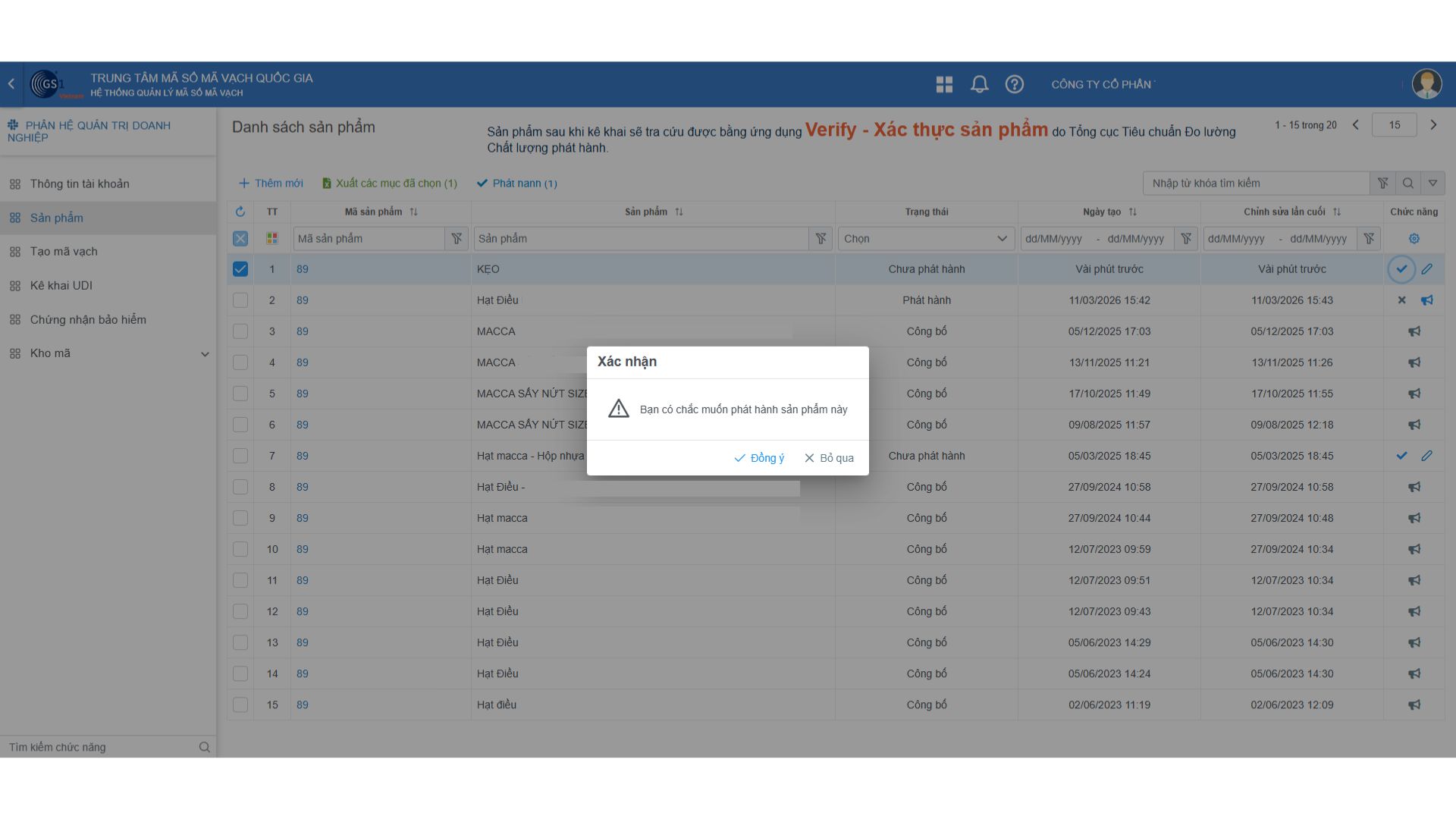Click the search magnifier icon beside keyword box
Viewport: 1456px width, 819px height.
1407,183
